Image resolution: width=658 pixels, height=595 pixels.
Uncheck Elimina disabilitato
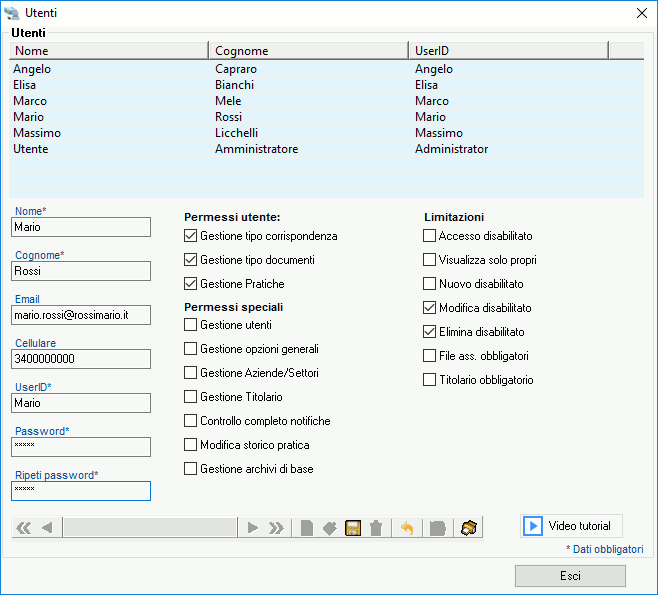(429, 332)
